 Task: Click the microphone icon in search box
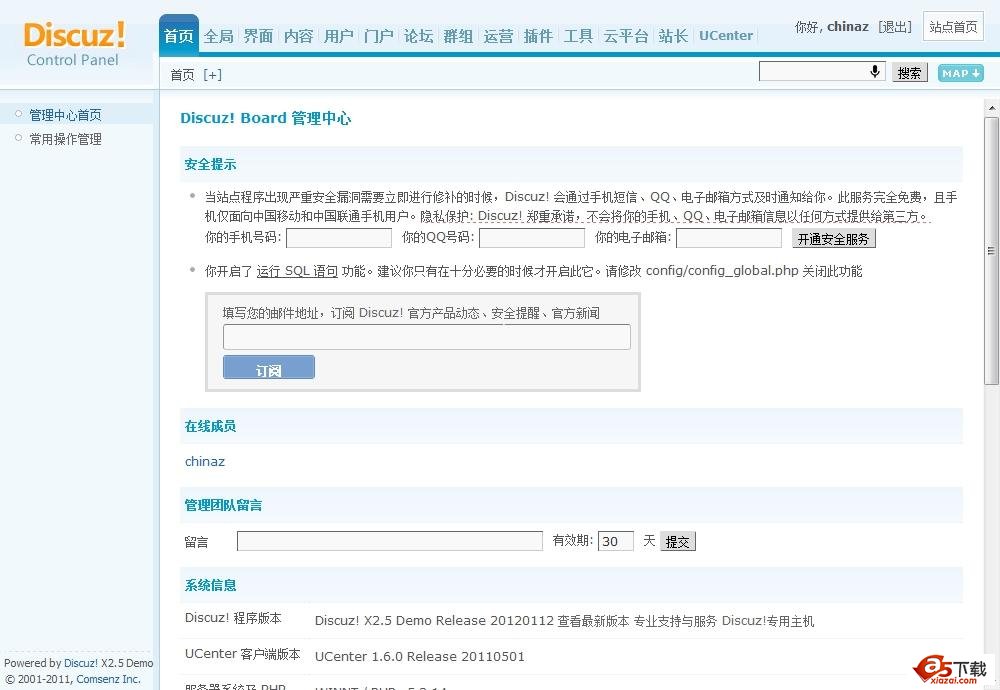pos(875,71)
